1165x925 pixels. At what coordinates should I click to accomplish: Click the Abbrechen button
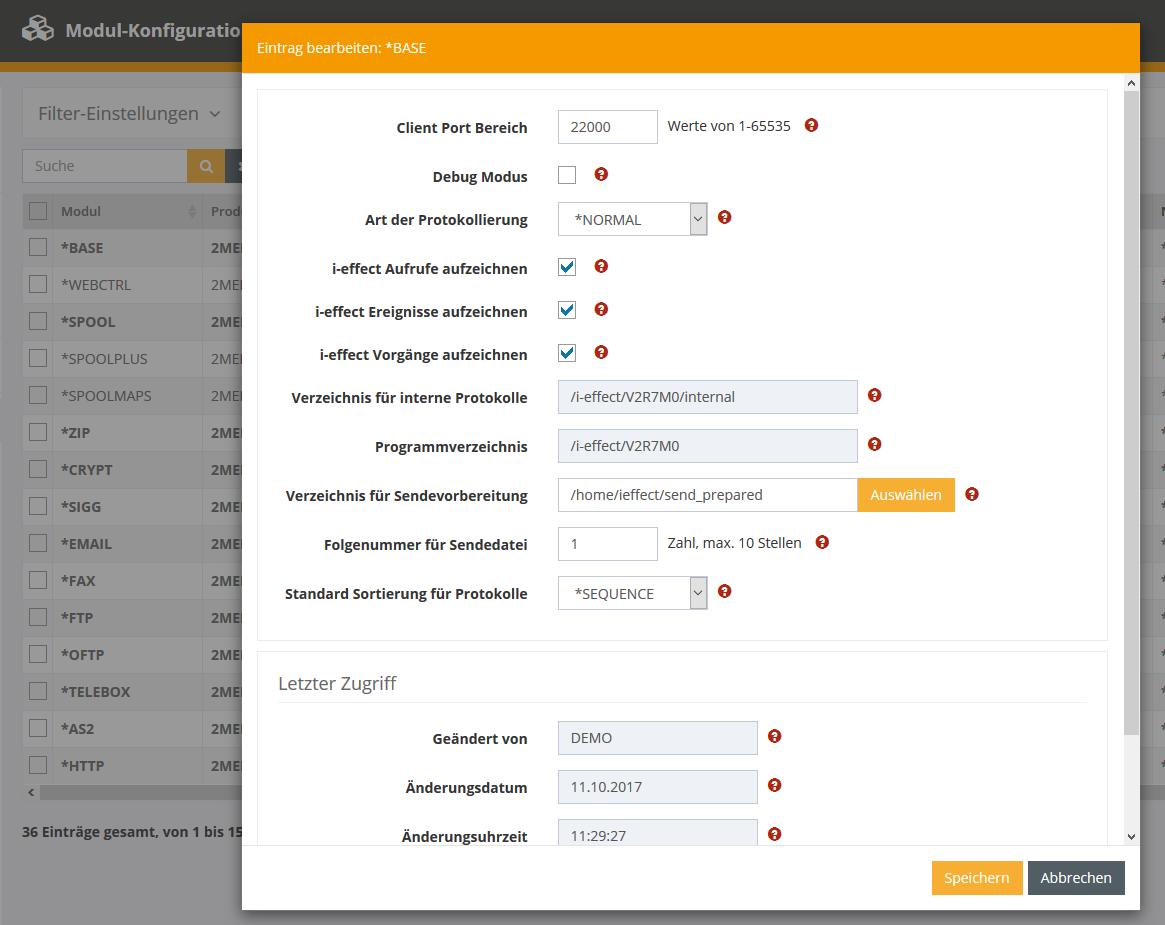point(1075,878)
